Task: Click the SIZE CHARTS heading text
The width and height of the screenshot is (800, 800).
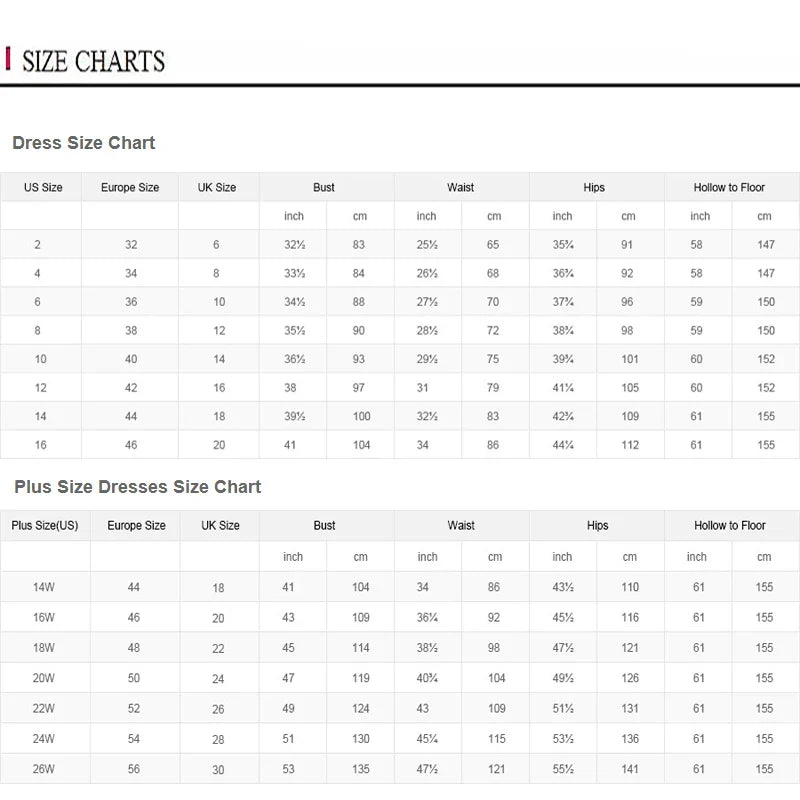Action: coord(93,61)
